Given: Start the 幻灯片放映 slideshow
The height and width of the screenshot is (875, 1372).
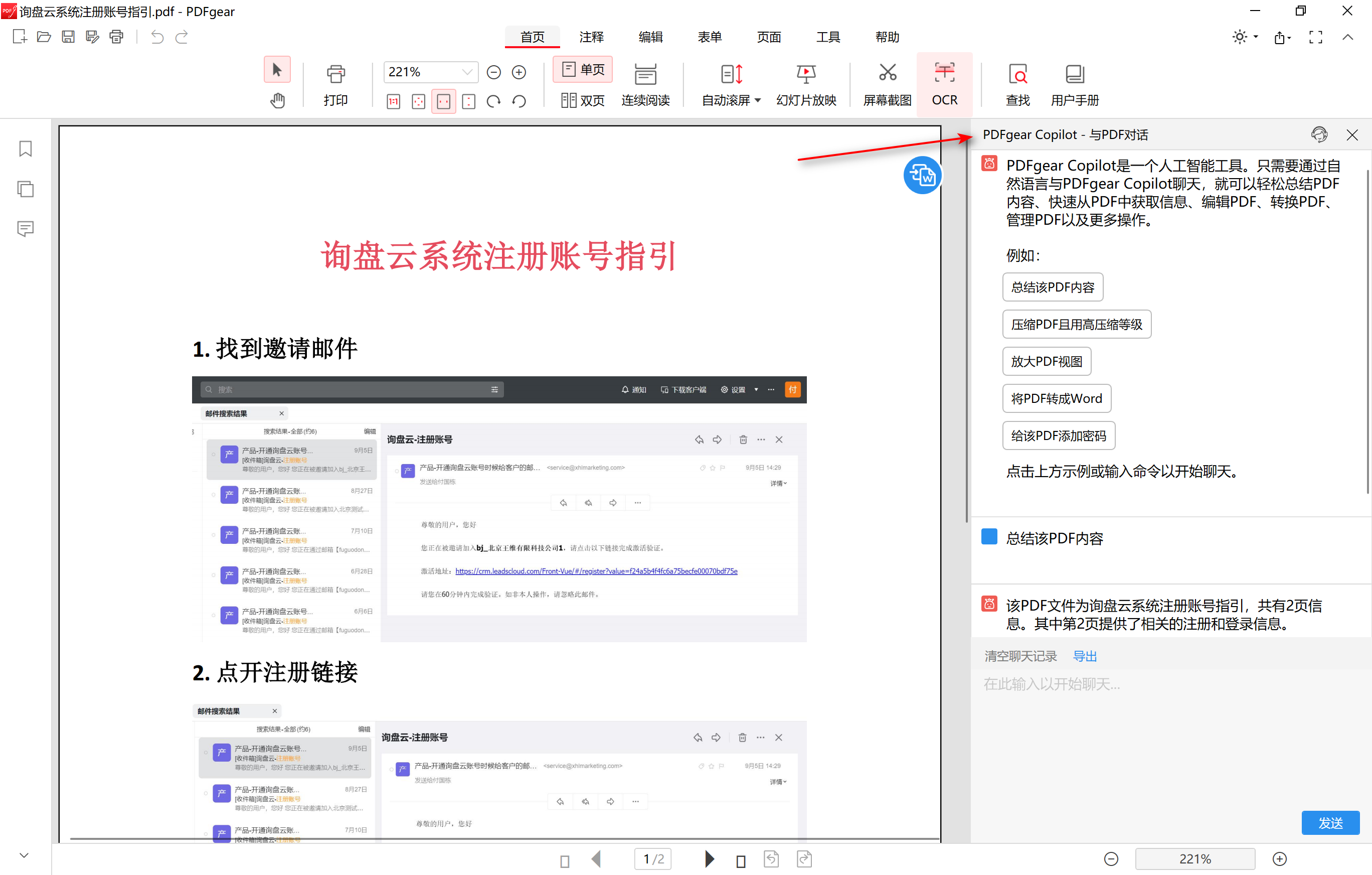Looking at the screenshot, I should [x=806, y=85].
